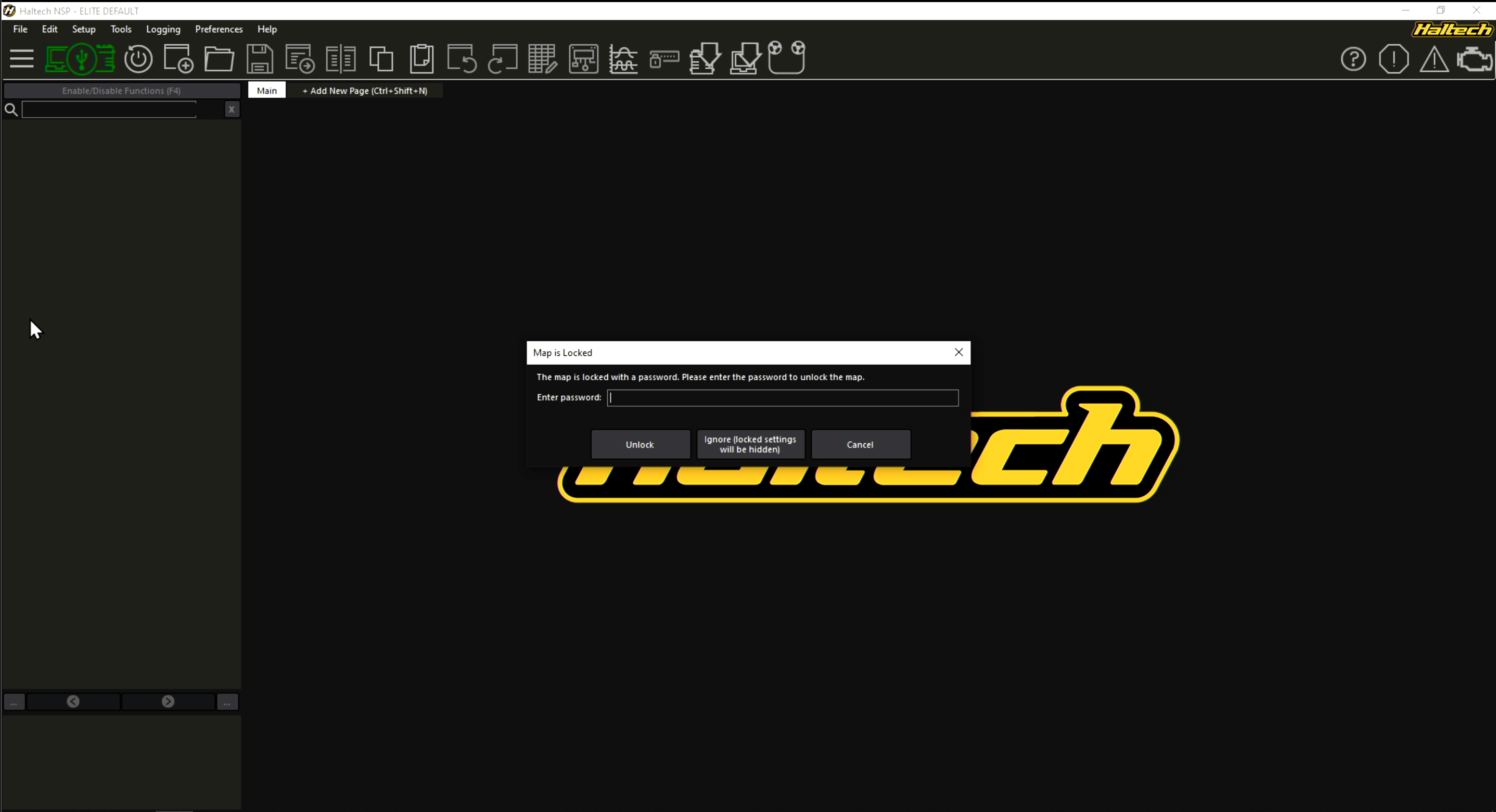Click the exclamation octagon alert icon

[1394, 59]
